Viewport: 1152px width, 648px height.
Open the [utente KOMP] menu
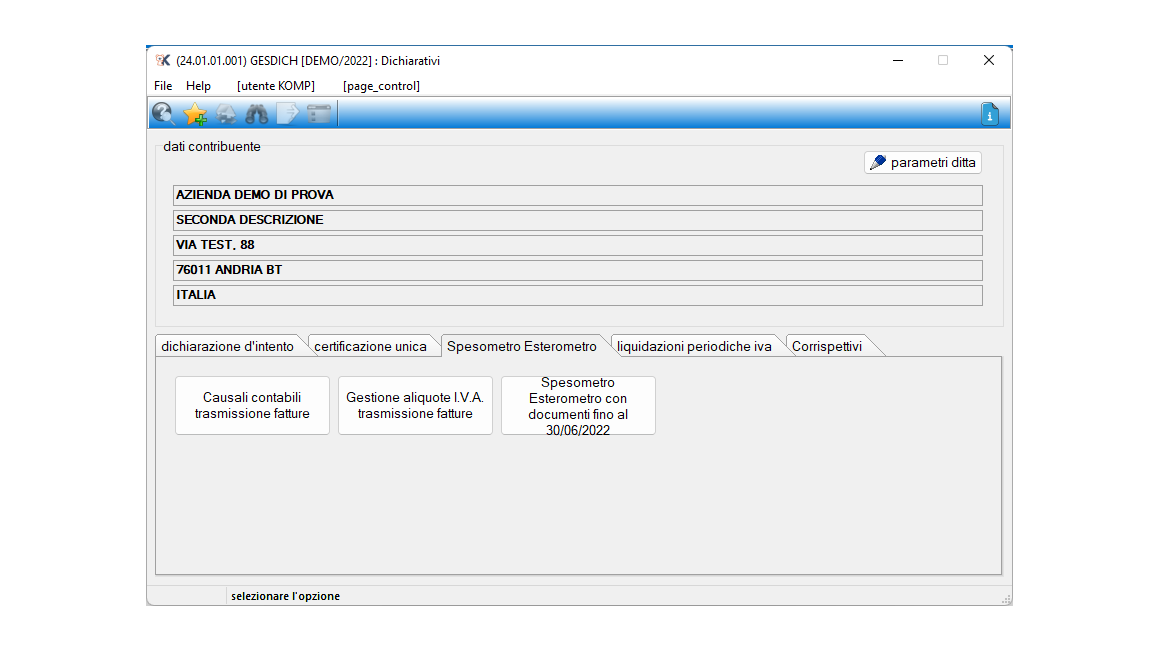point(276,86)
